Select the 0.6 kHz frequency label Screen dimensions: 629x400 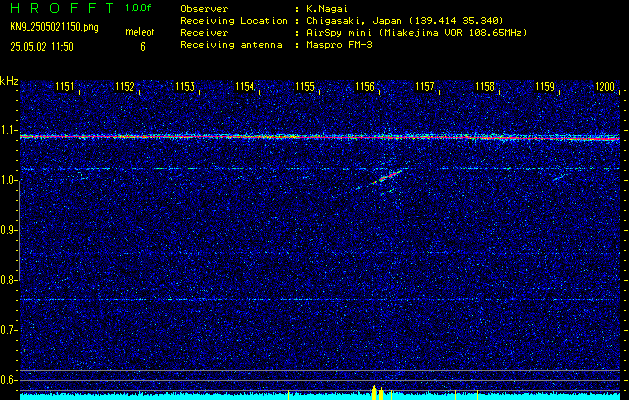[7, 380]
